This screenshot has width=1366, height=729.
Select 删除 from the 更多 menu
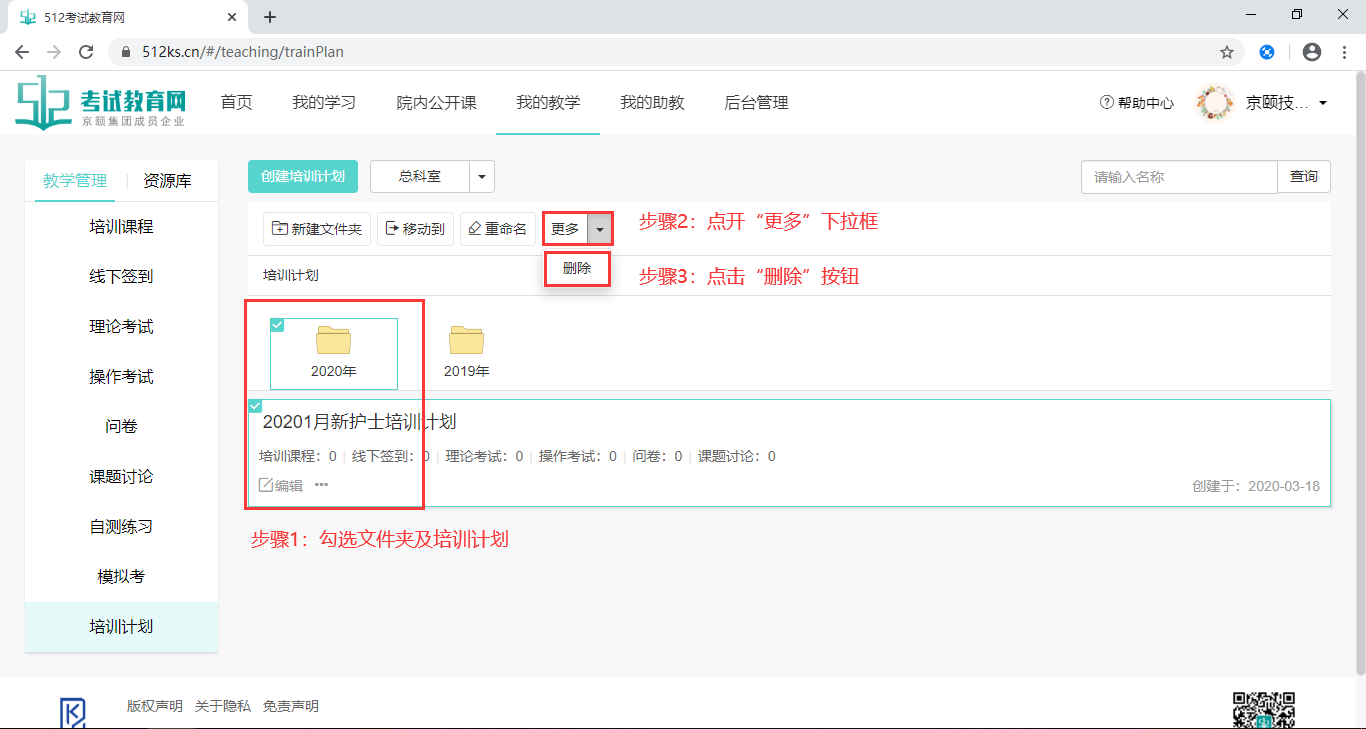[577, 268]
